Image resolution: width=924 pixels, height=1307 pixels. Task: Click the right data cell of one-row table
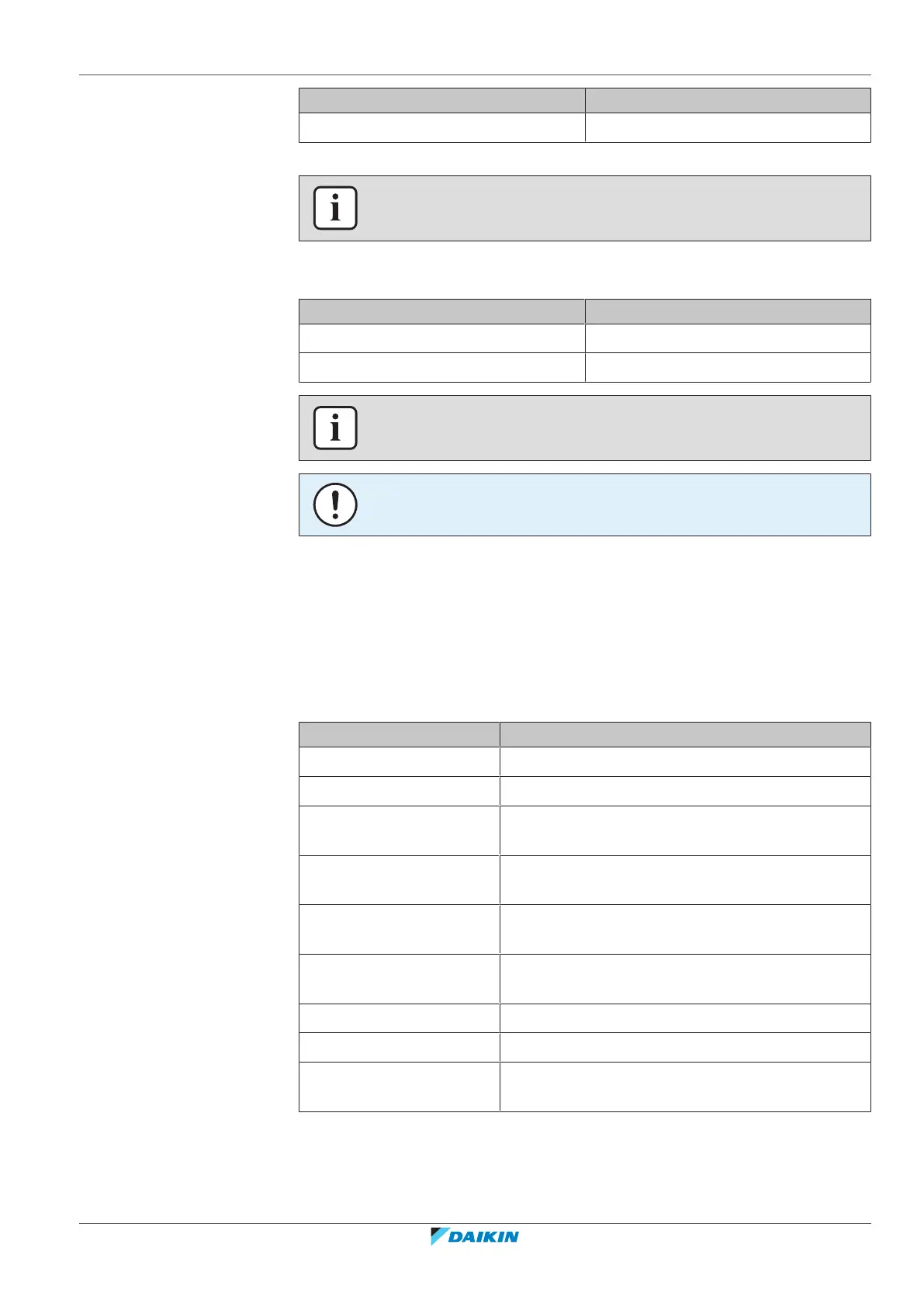727,127
